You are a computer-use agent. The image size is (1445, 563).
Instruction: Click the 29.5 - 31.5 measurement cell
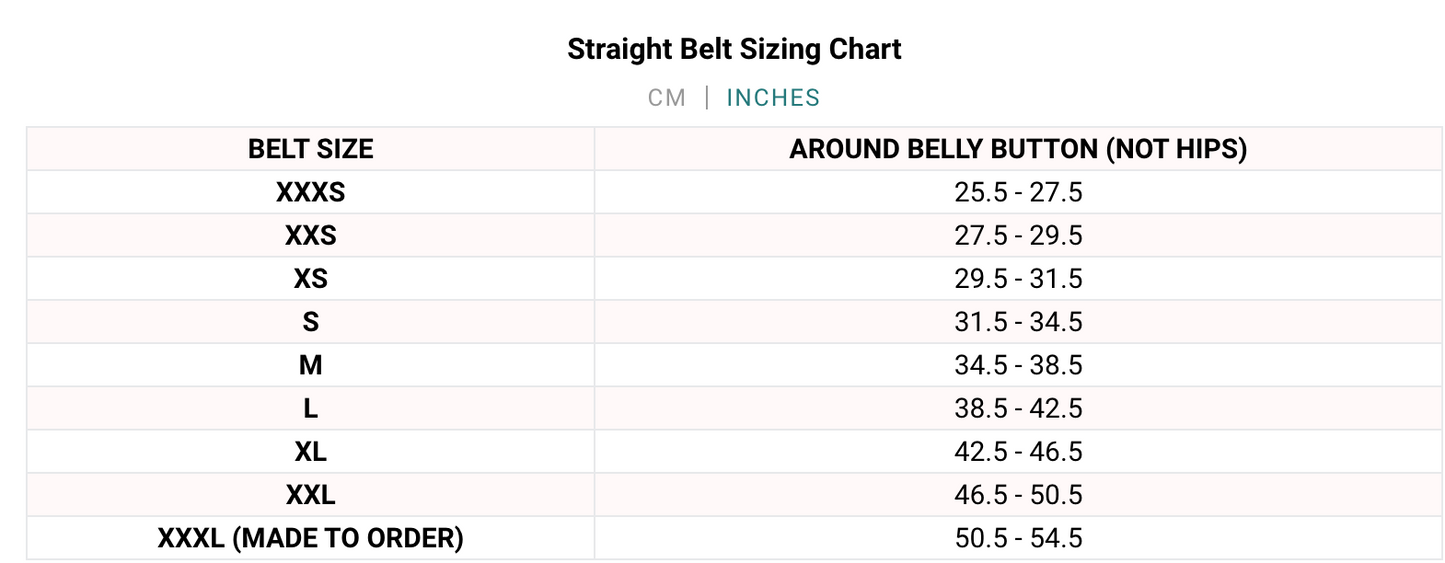click(x=1018, y=279)
